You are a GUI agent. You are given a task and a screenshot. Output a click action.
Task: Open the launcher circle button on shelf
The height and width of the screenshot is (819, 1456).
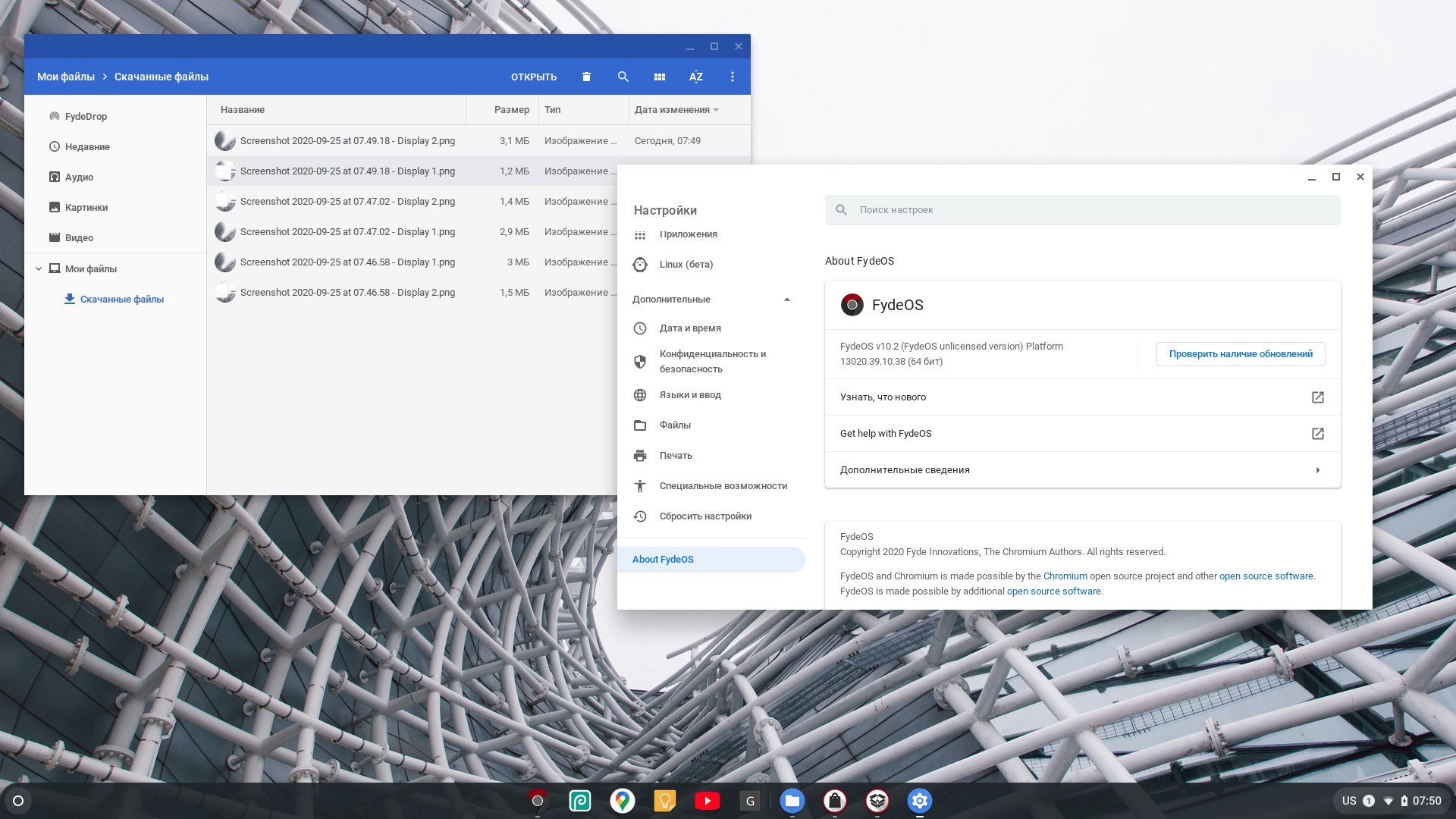18,801
